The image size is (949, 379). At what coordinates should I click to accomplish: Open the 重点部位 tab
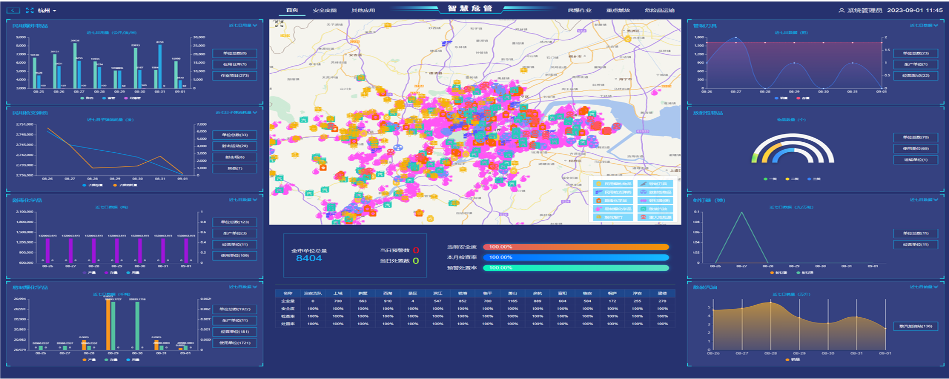(618, 10)
